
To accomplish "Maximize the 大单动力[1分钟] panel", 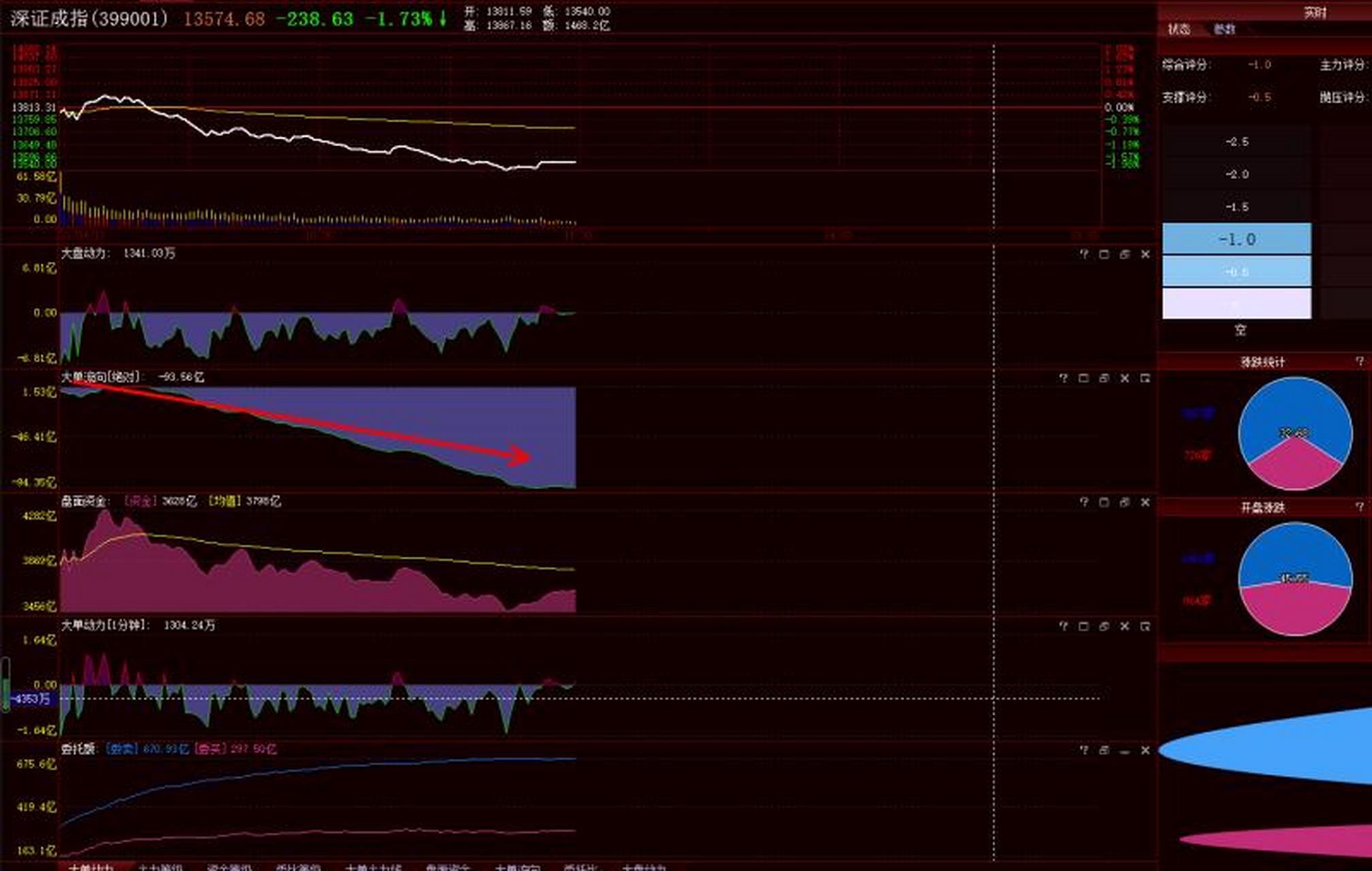I will [x=1083, y=626].
